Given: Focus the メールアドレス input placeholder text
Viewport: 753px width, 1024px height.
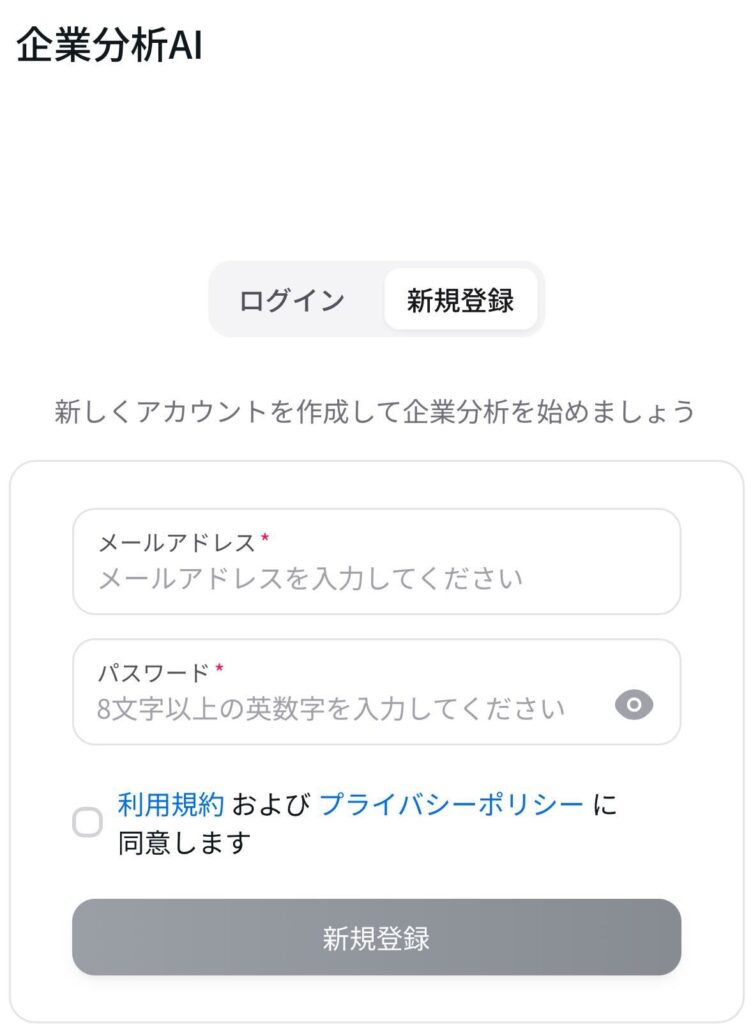Looking at the screenshot, I should tap(311, 579).
